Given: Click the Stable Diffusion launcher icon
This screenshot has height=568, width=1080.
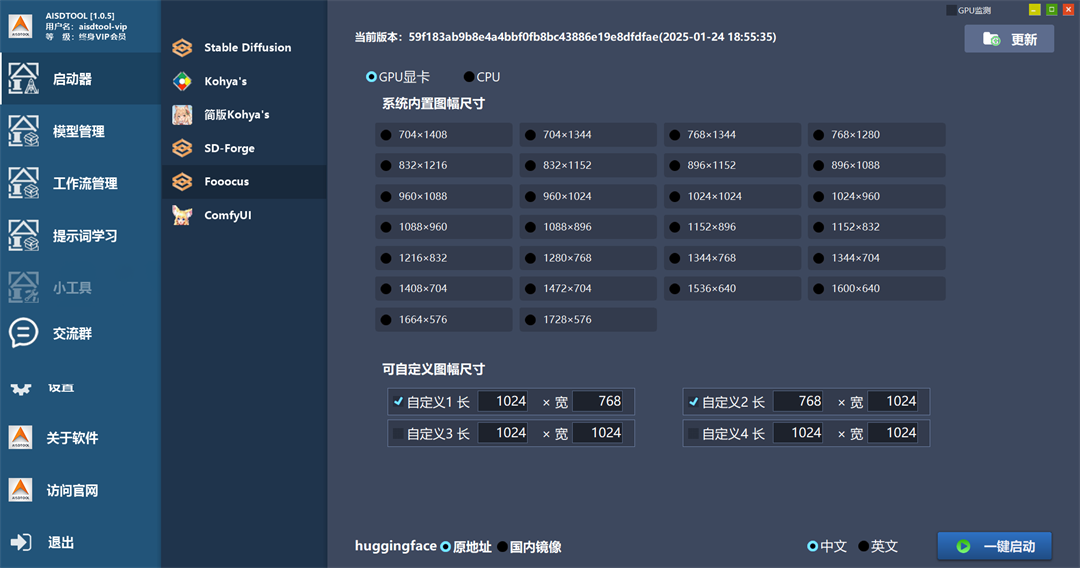Looking at the screenshot, I should (182, 48).
